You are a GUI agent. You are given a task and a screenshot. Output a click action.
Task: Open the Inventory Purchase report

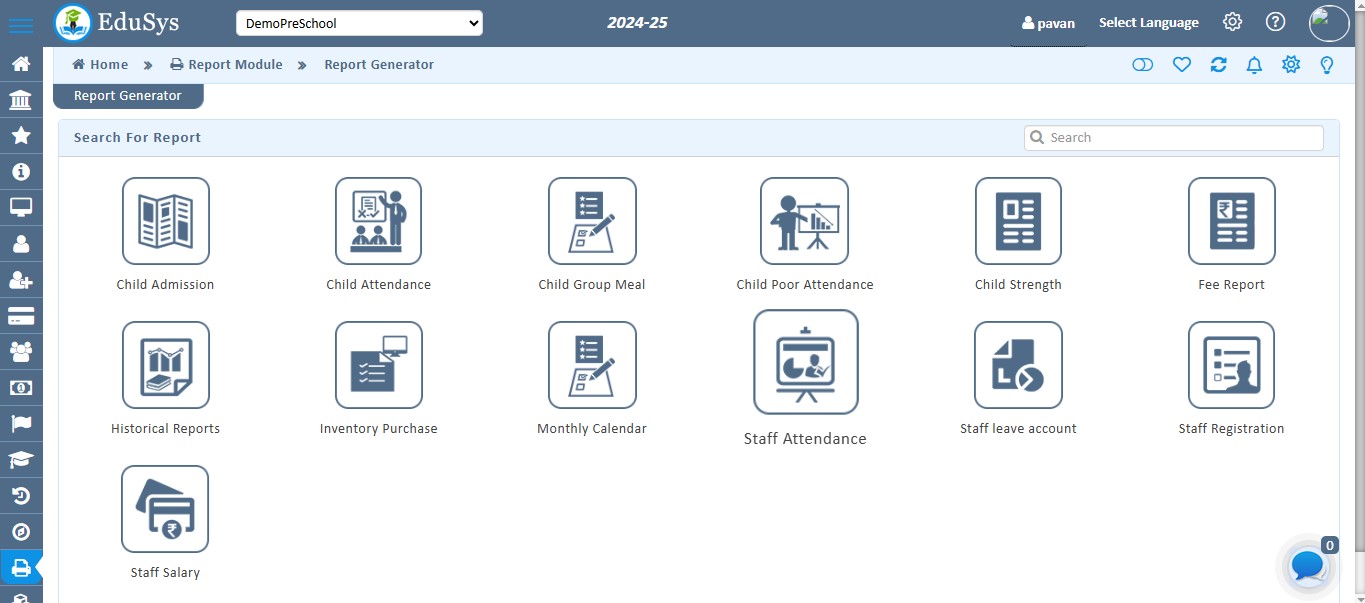(x=378, y=365)
